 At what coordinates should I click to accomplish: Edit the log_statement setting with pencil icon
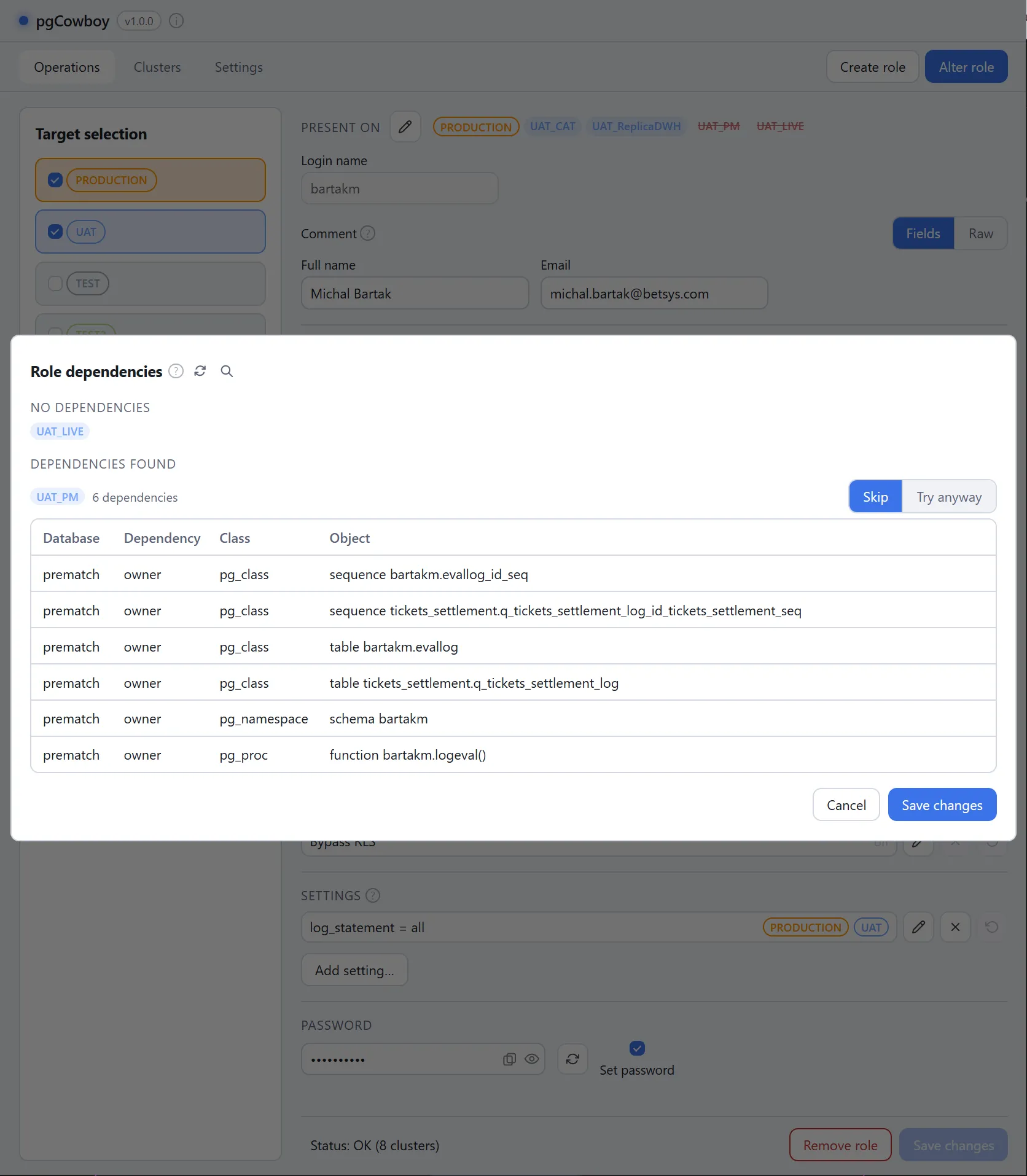click(918, 927)
